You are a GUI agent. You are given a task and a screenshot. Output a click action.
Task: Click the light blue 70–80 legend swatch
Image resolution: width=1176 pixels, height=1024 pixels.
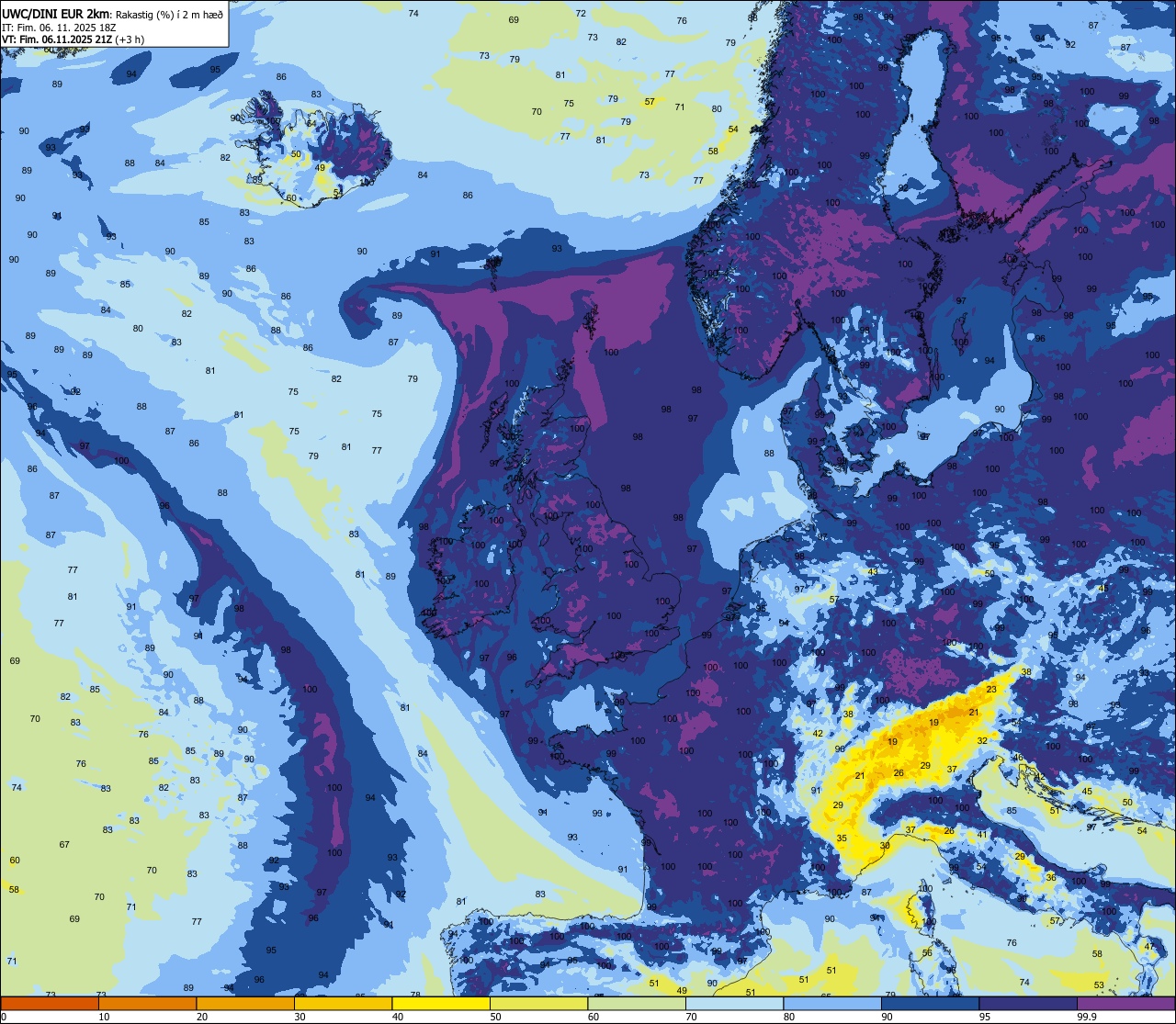point(734,1003)
